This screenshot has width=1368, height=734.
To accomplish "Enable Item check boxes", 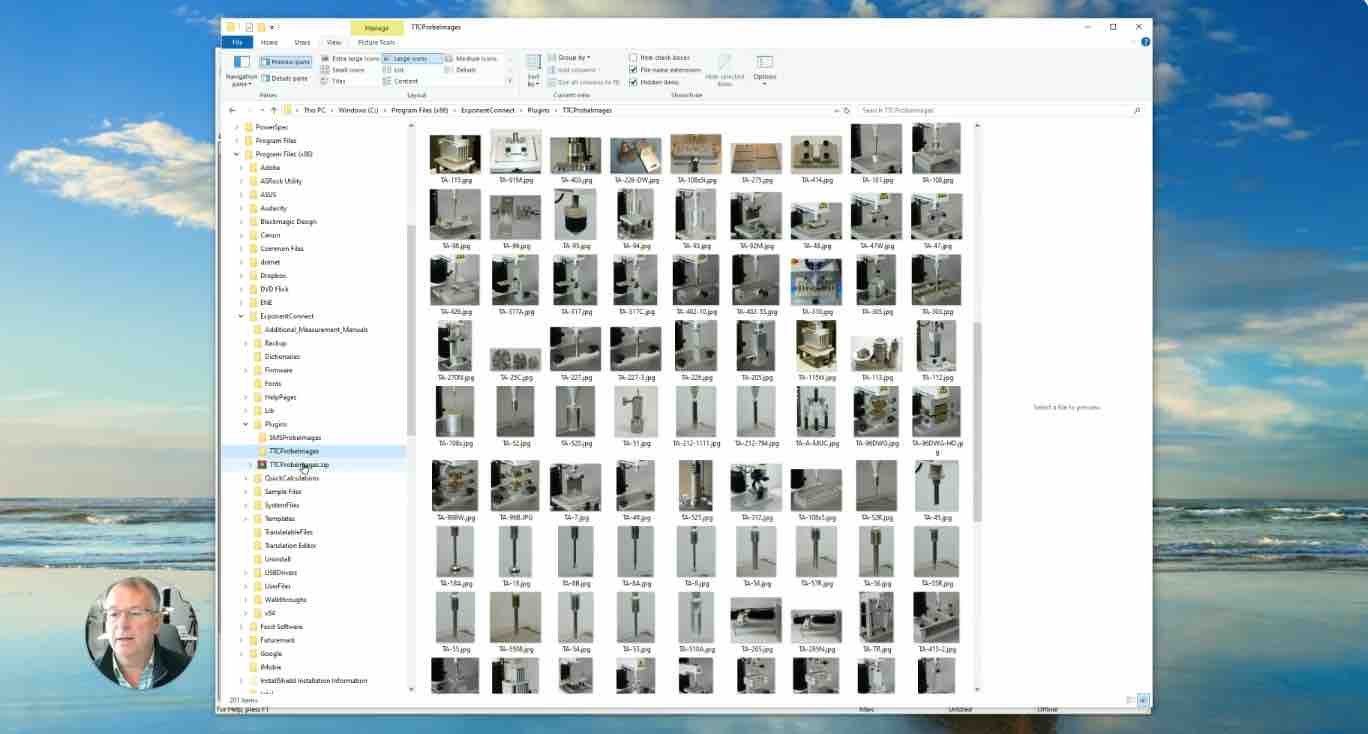I will click(662, 57).
